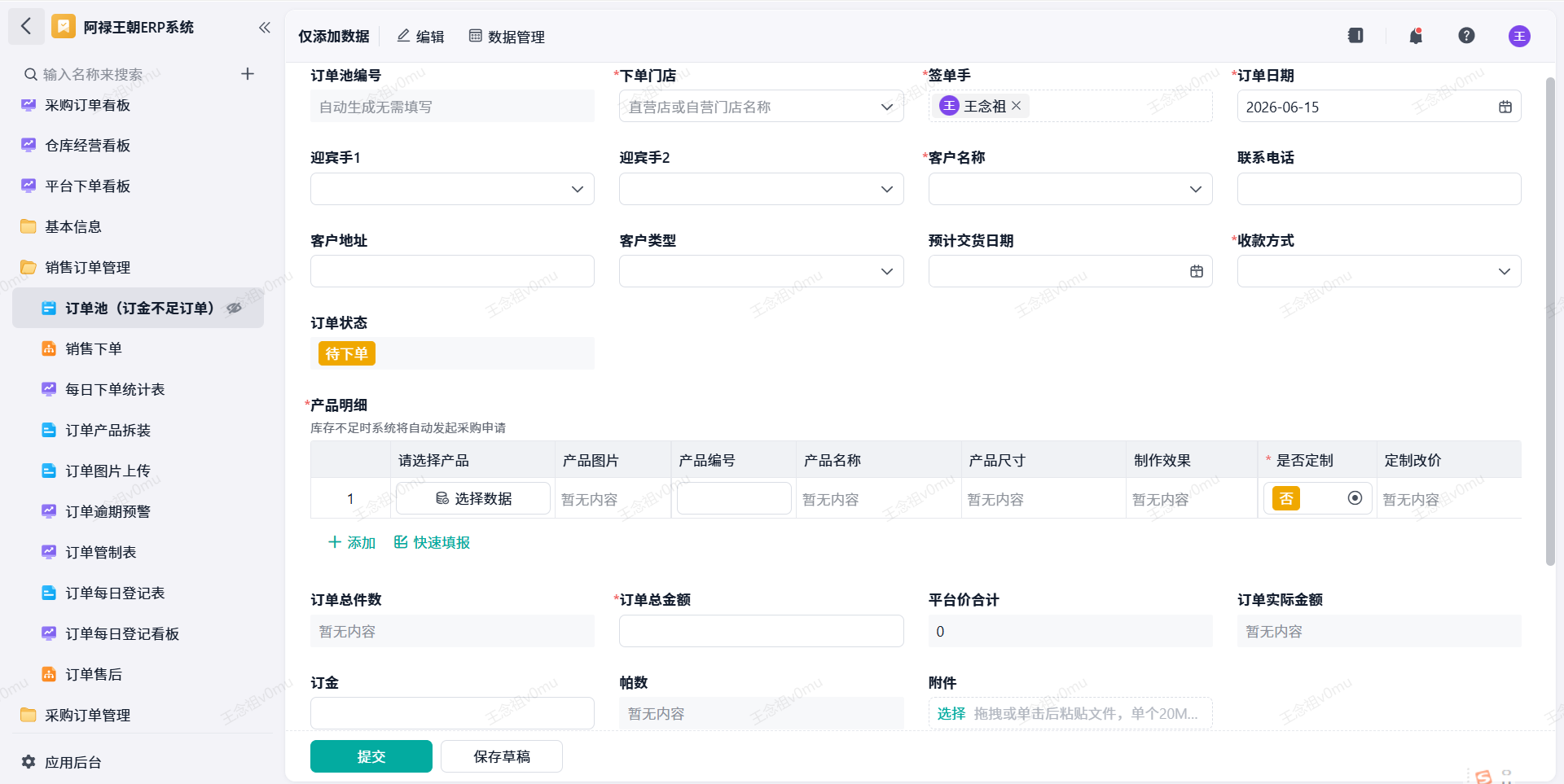Expand the 采购订单管理 folder
1564x784 pixels.
pyautogui.click(x=88, y=715)
